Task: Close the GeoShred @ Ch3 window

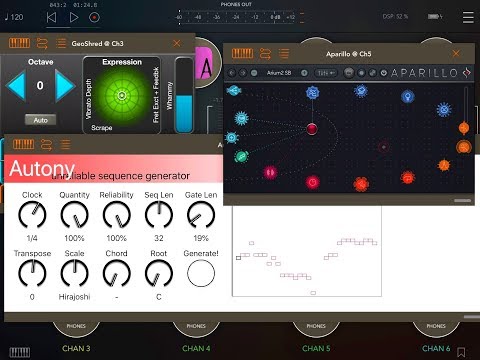Action: 177,43
